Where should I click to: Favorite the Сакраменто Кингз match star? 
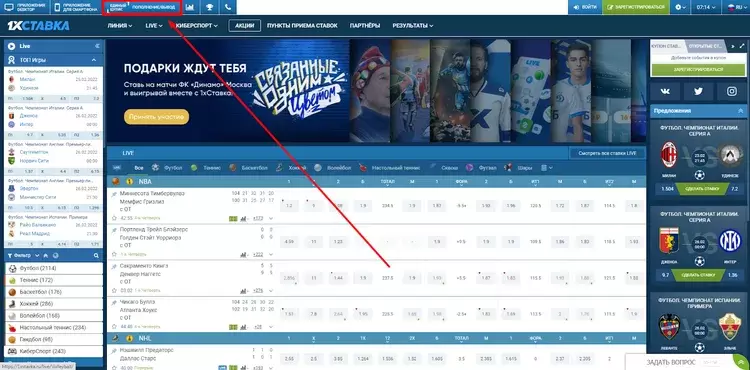114,290
